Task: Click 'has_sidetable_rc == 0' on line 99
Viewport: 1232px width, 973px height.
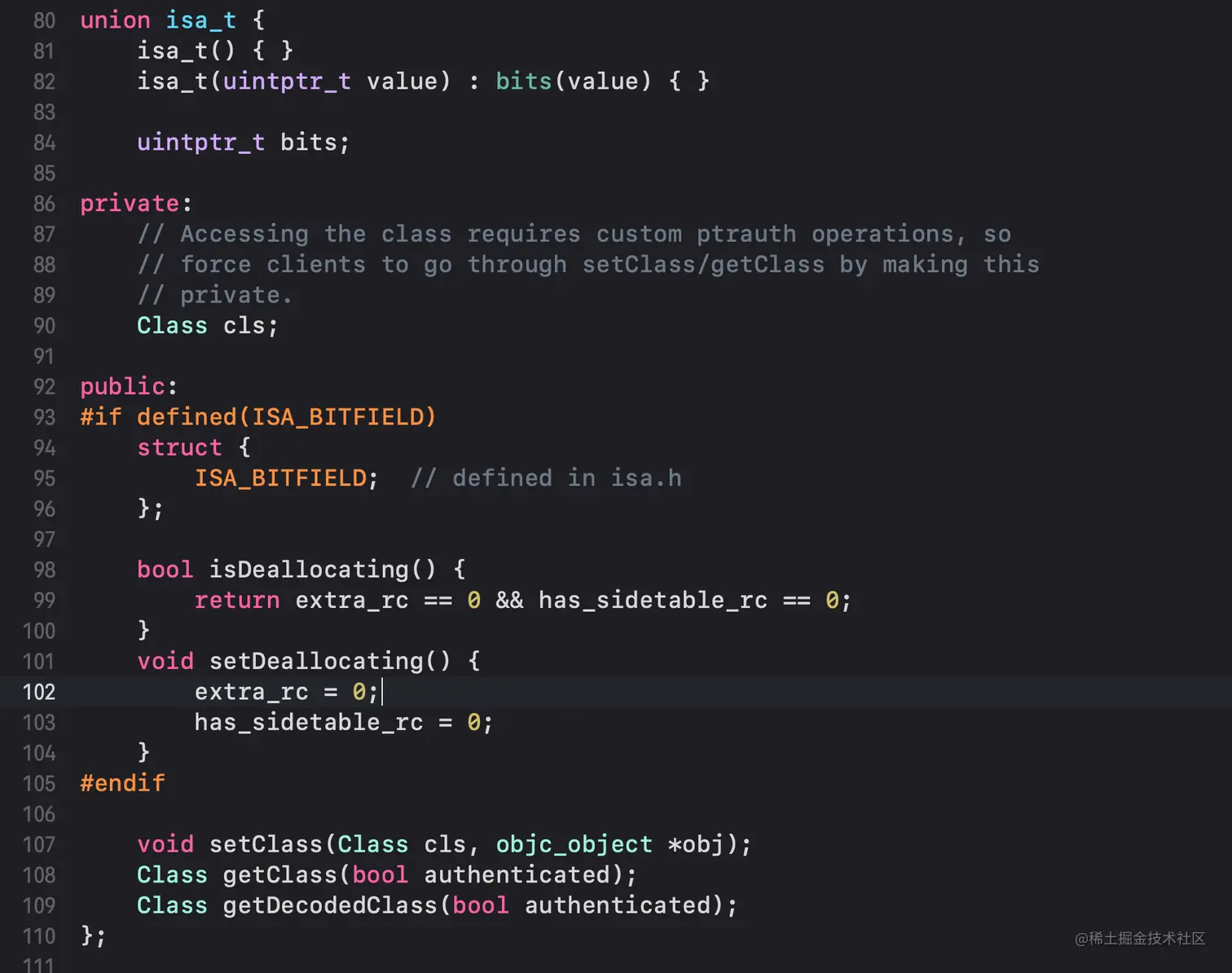Action: [x=689, y=601]
